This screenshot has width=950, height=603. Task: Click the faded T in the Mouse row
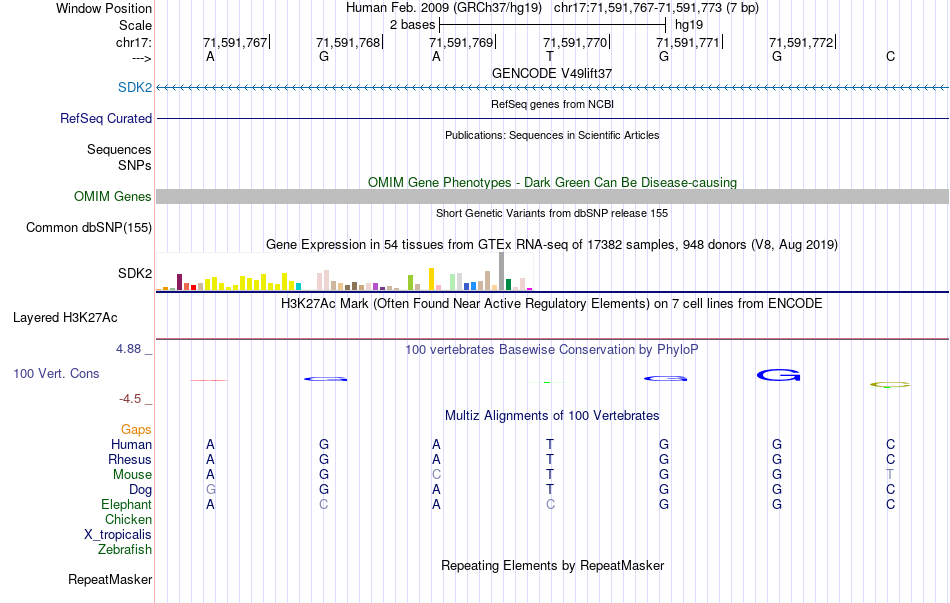click(x=890, y=475)
